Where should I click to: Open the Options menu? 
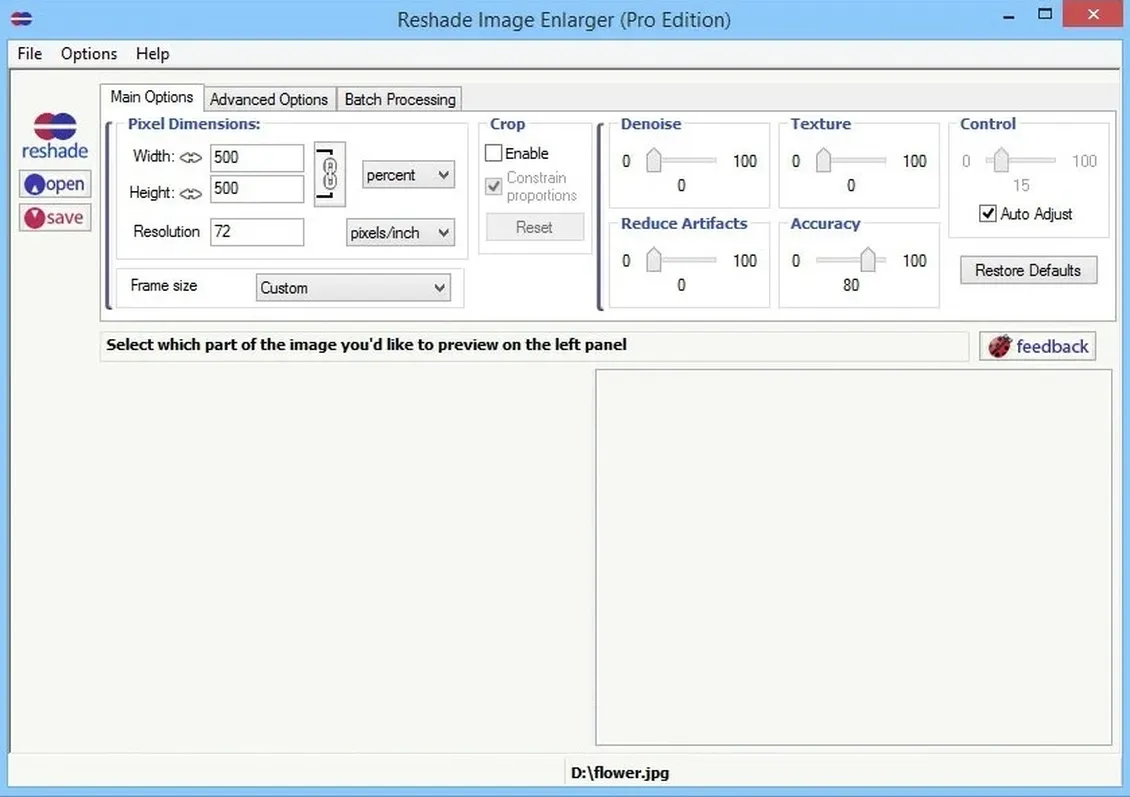(89, 54)
